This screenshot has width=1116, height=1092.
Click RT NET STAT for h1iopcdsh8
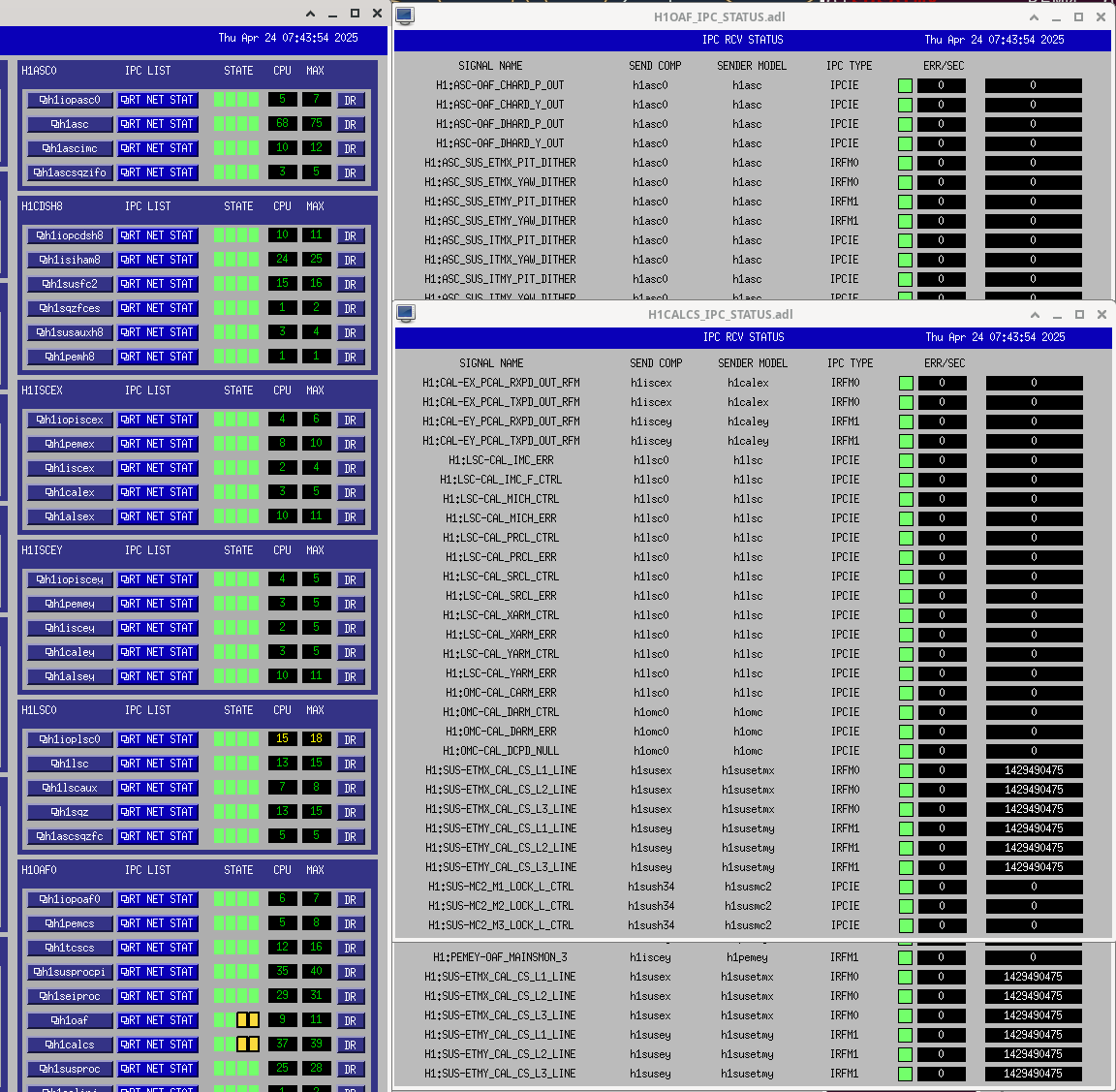[157, 234]
